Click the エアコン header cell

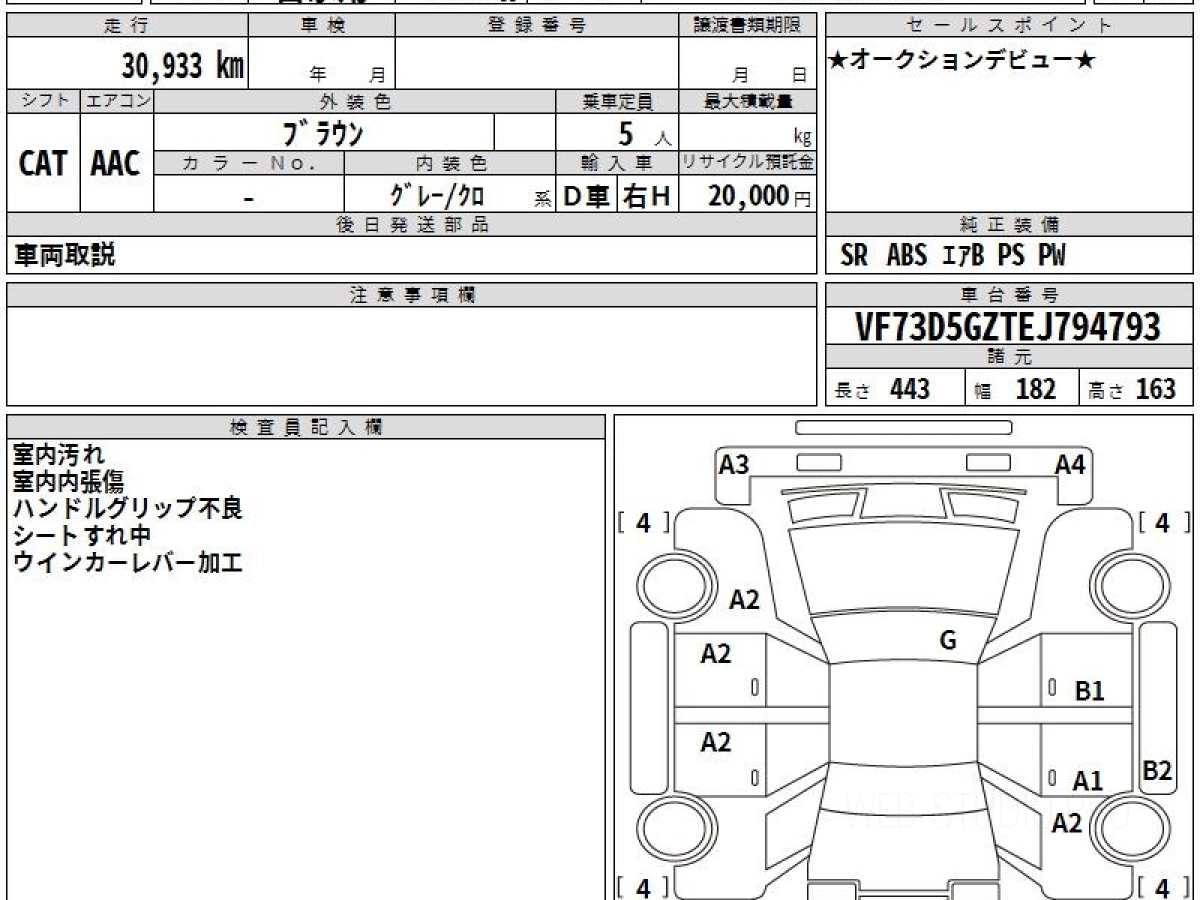pyautogui.click(x=117, y=101)
